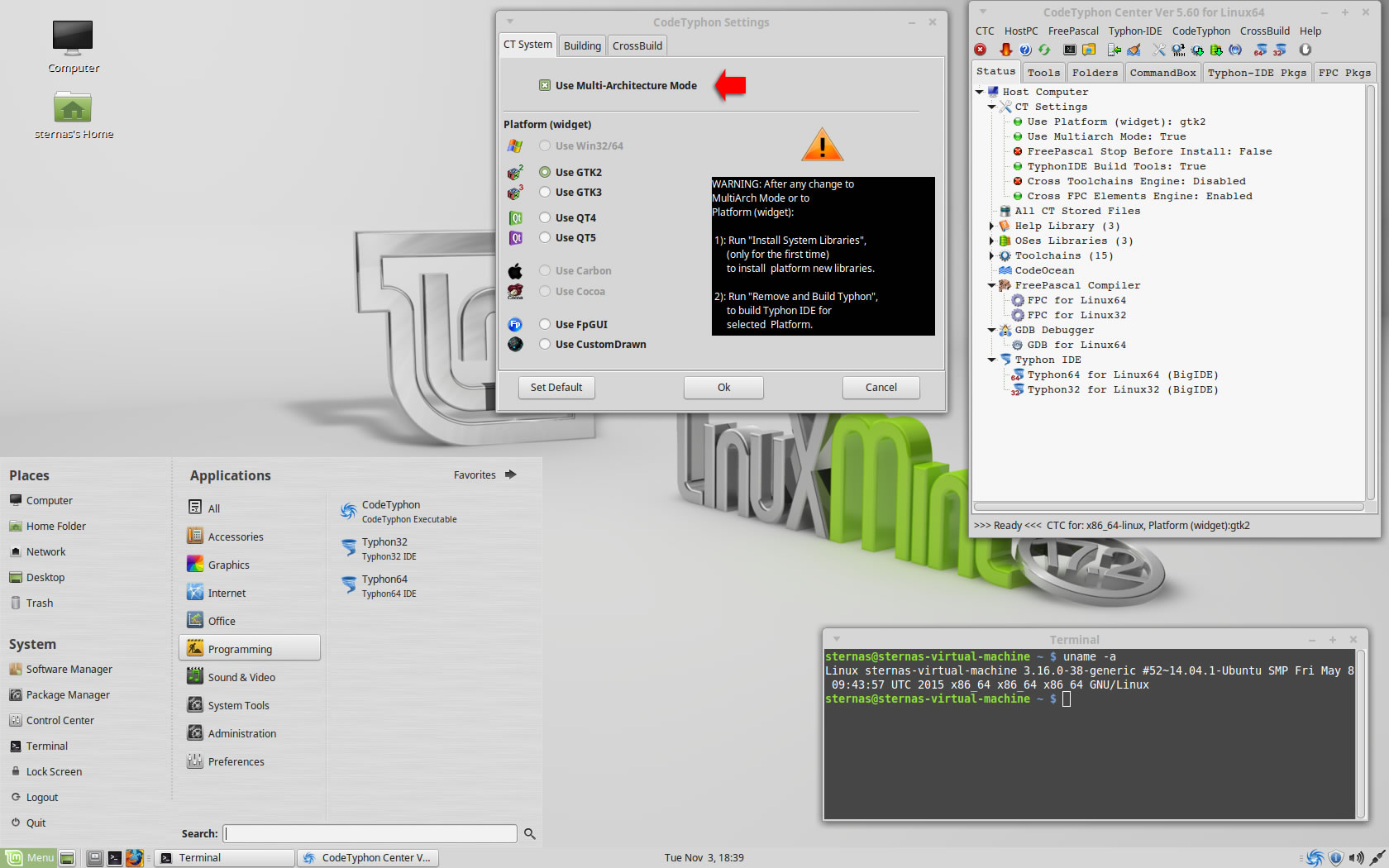Viewport: 1389px width, 868px height.
Task: Toggle the Use Multi-Architecture Mode checkbox
Action: tap(545, 85)
